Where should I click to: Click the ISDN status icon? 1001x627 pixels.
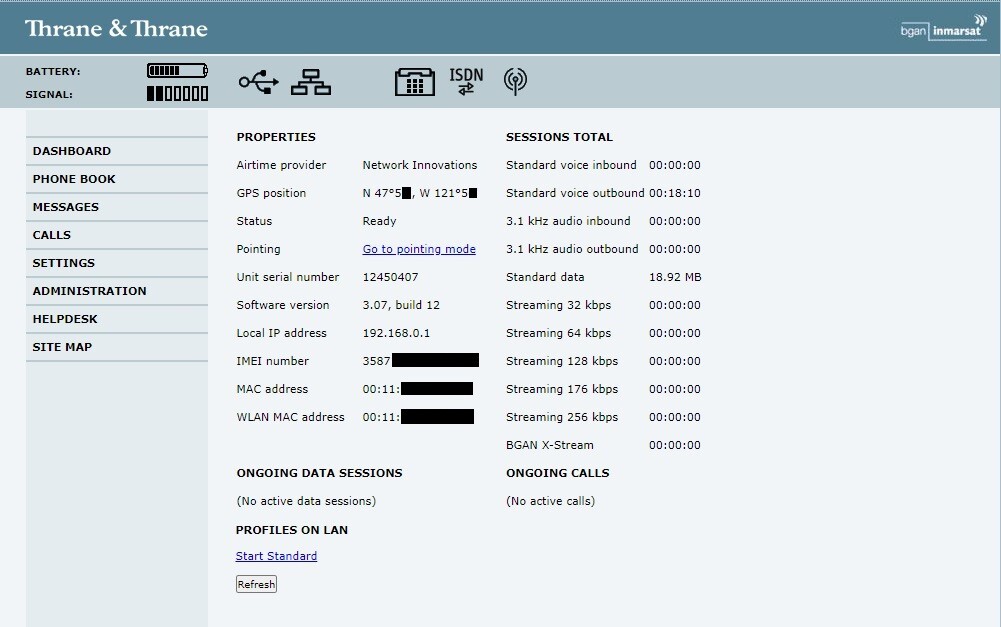click(x=466, y=82)
